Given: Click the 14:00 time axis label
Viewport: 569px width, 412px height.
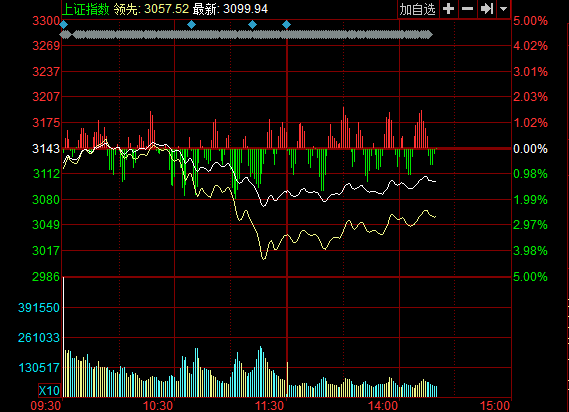Looking at the screenshot, I should click(383, 405).
